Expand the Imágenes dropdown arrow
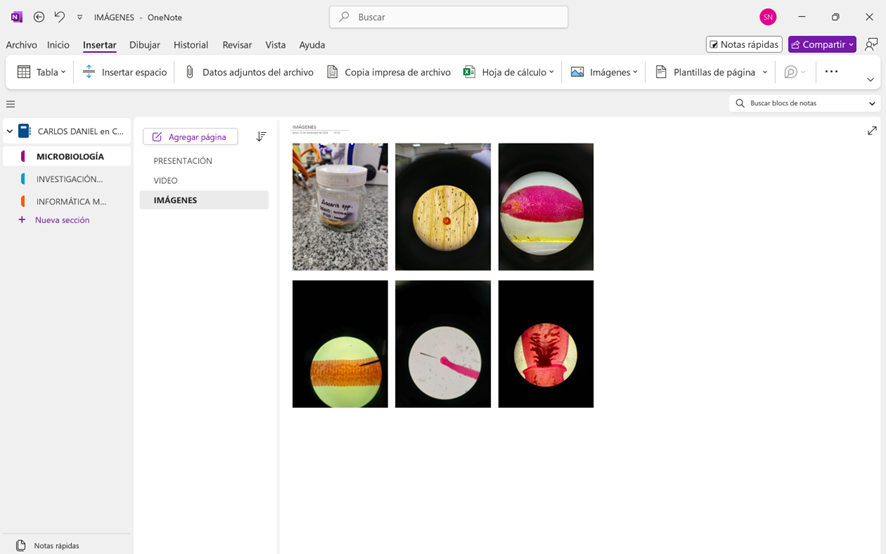 coord(635,72)
